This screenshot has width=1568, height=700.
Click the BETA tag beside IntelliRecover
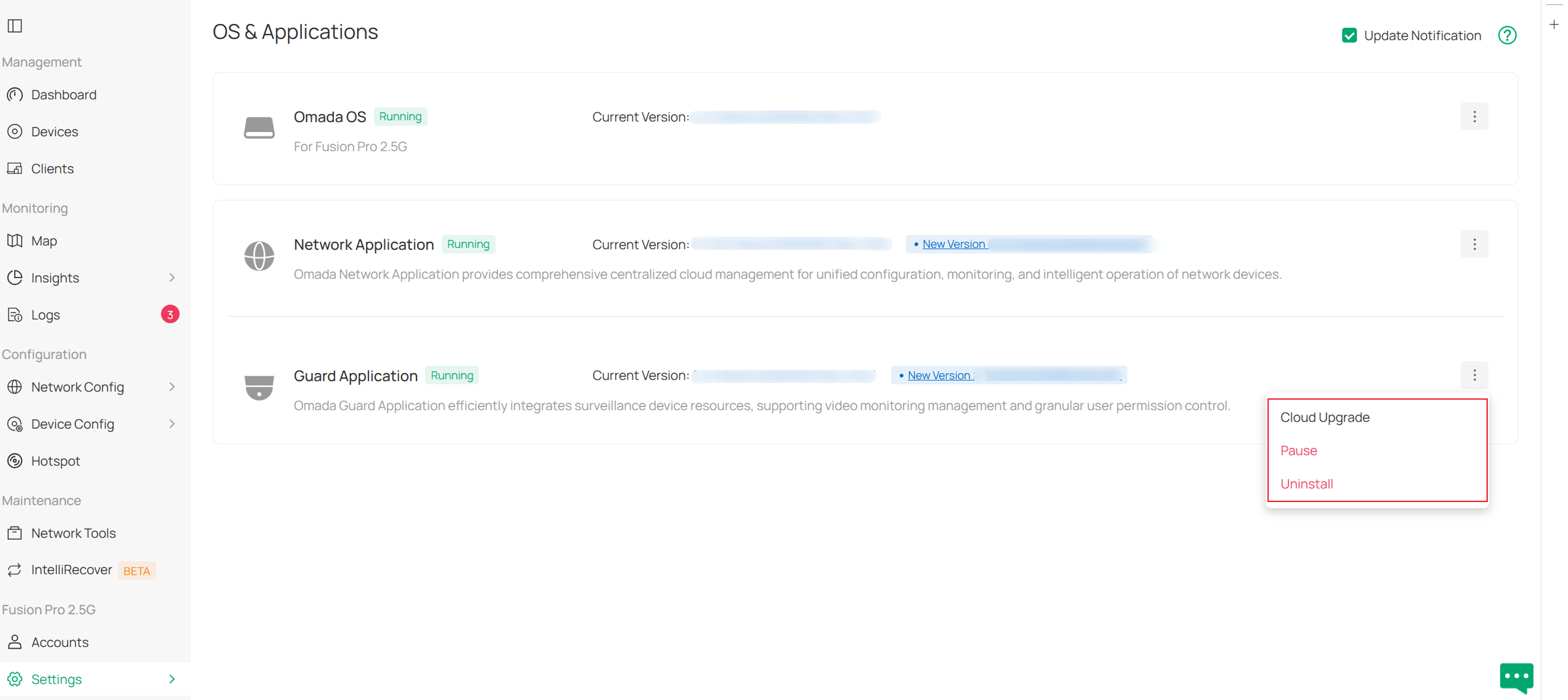(x=136, y=571)
